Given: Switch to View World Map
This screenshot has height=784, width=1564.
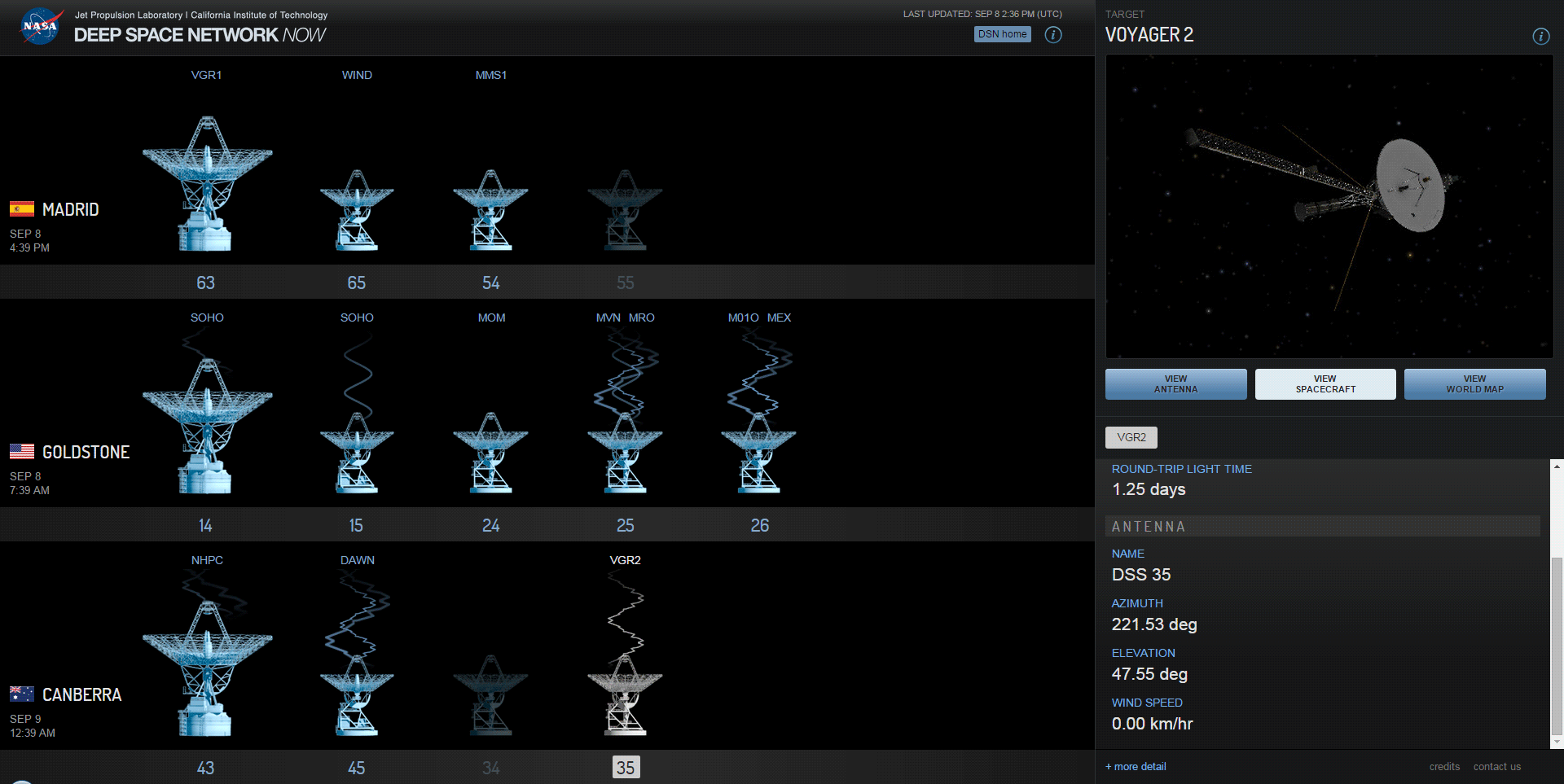Looking at the screenshot, I should (x=1474, y=384).
